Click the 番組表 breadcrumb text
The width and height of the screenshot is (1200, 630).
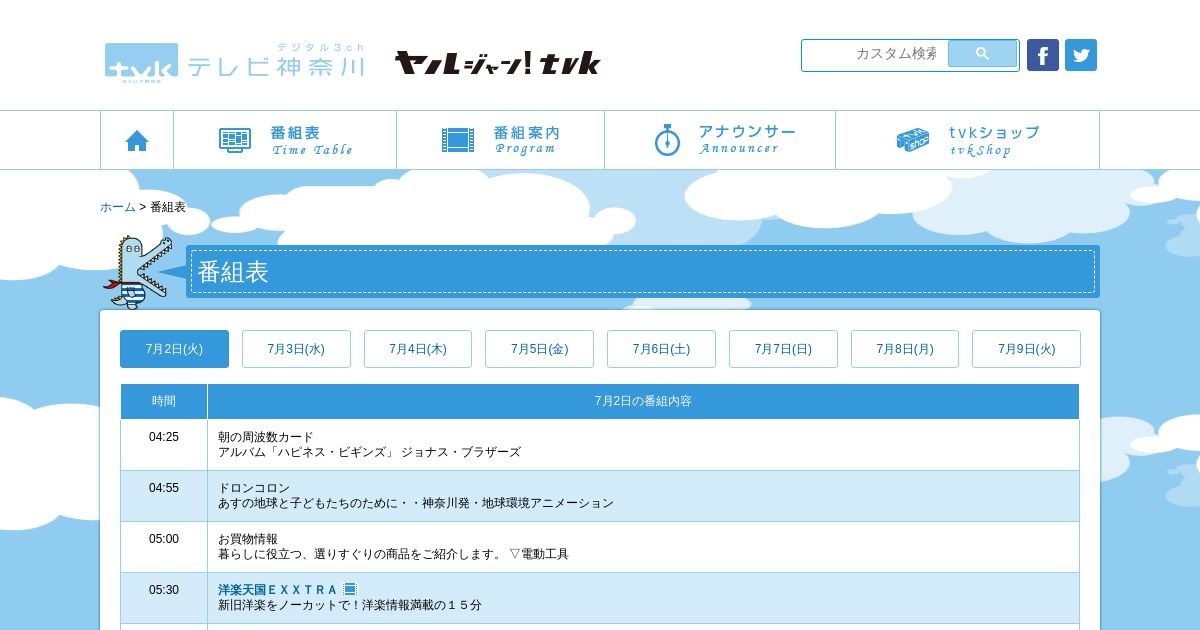(x=168, y=207)
